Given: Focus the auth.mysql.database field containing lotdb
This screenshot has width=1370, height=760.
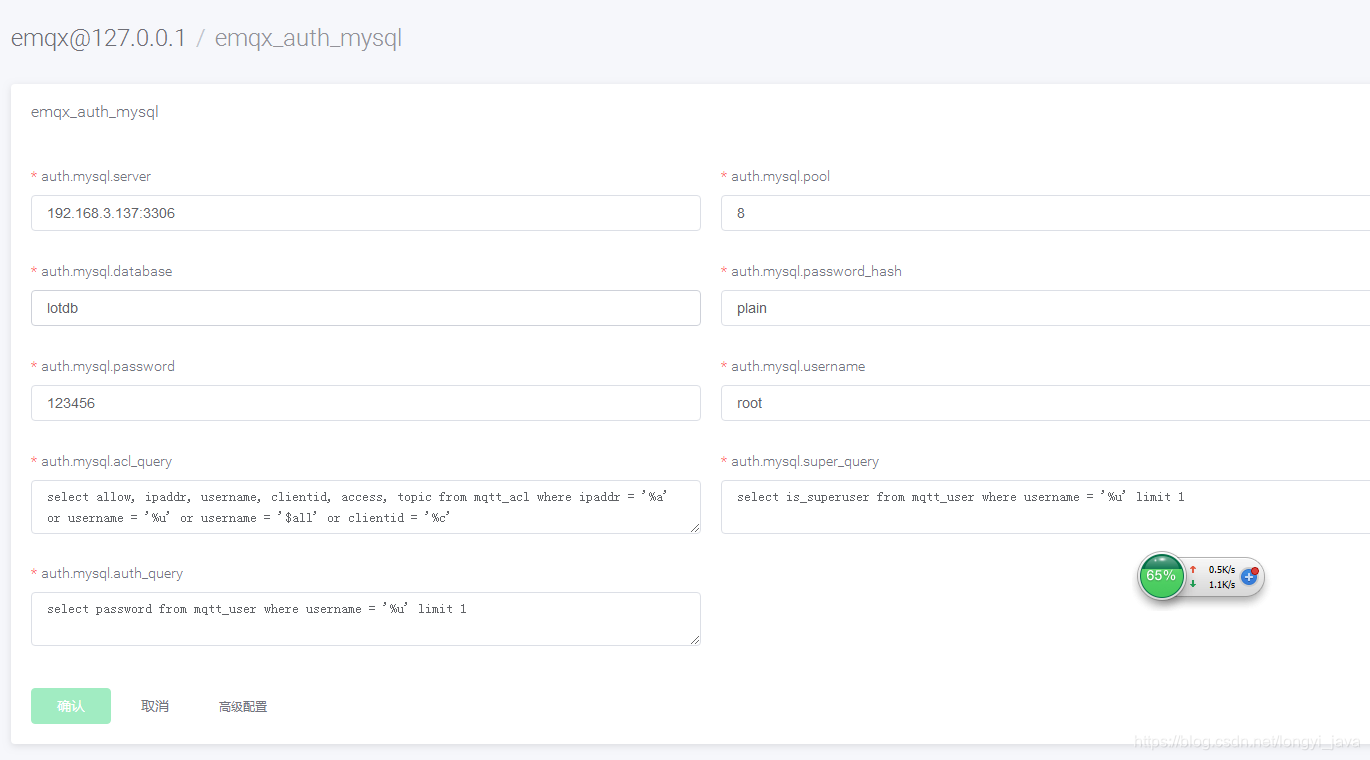Looking at the screenshot, I should click(366, 308).
